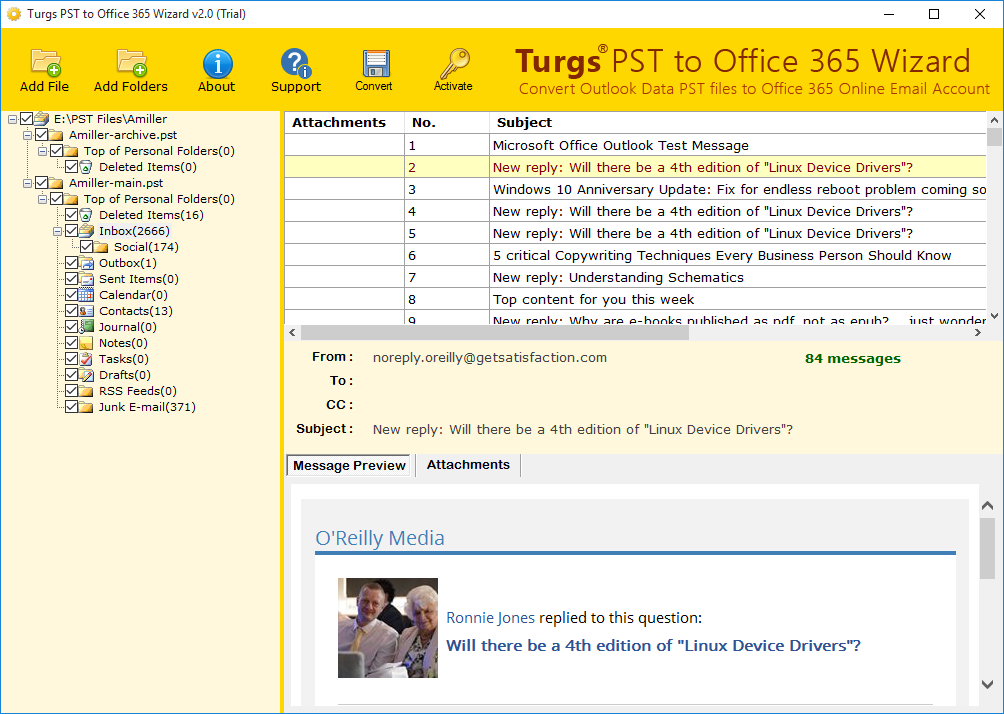Click the Activate key icon

[454, 63]
